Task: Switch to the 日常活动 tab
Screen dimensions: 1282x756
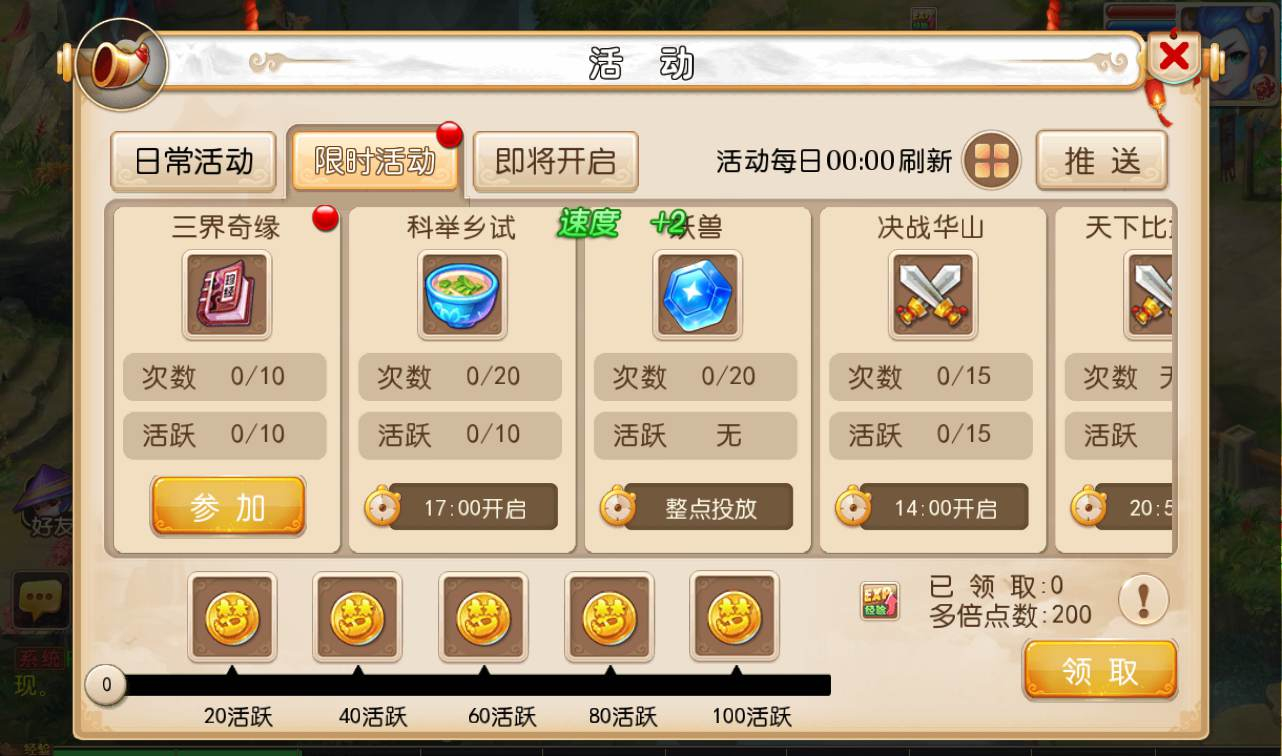Action: point(193,161)
